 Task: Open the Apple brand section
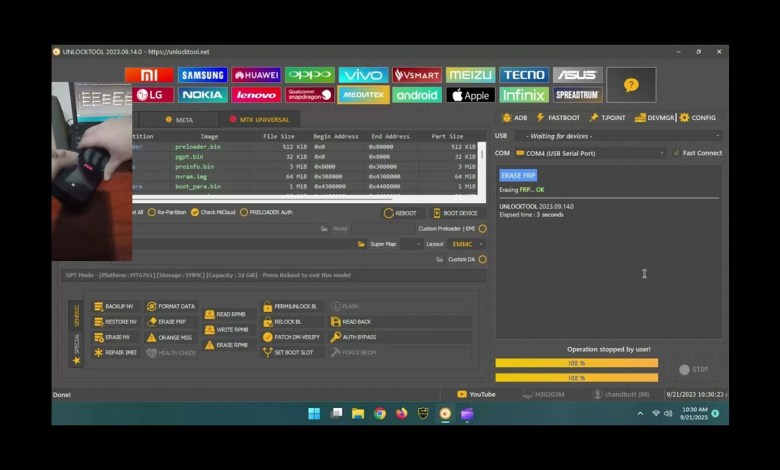coord(470,95)
